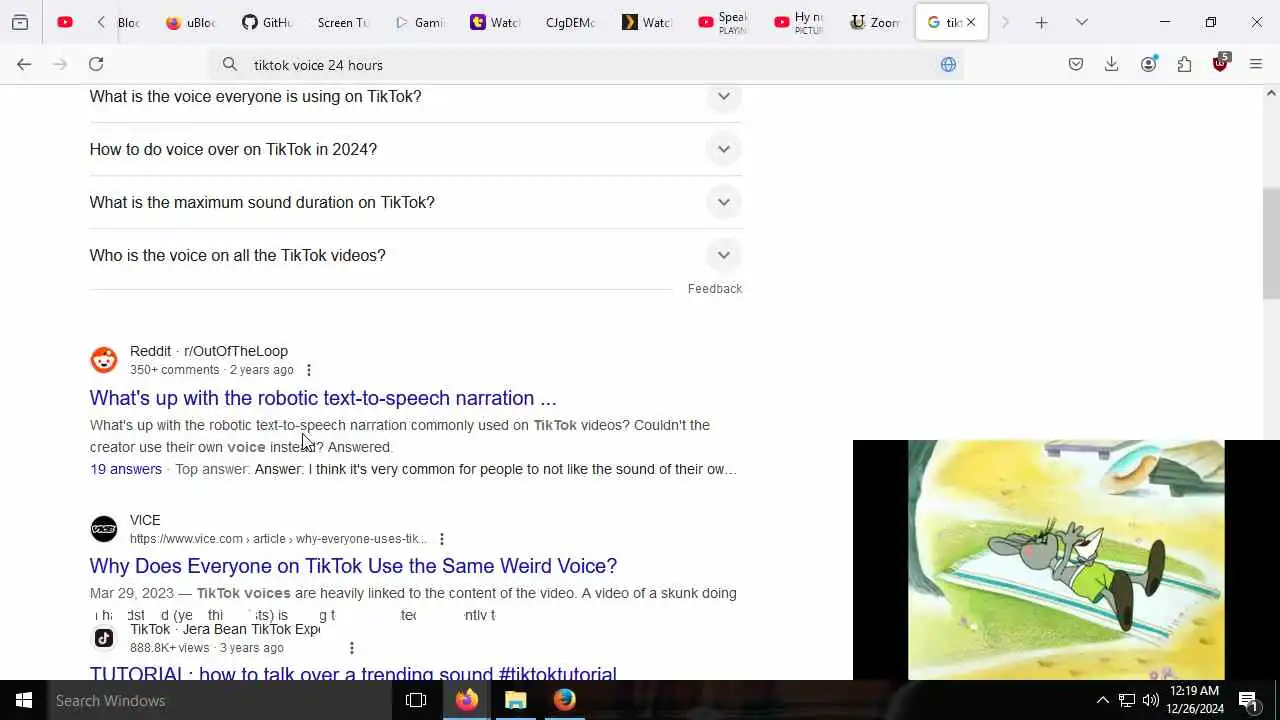Click the Feedback link under questions
Viewport: 1280px width, 720px height.
714,289
